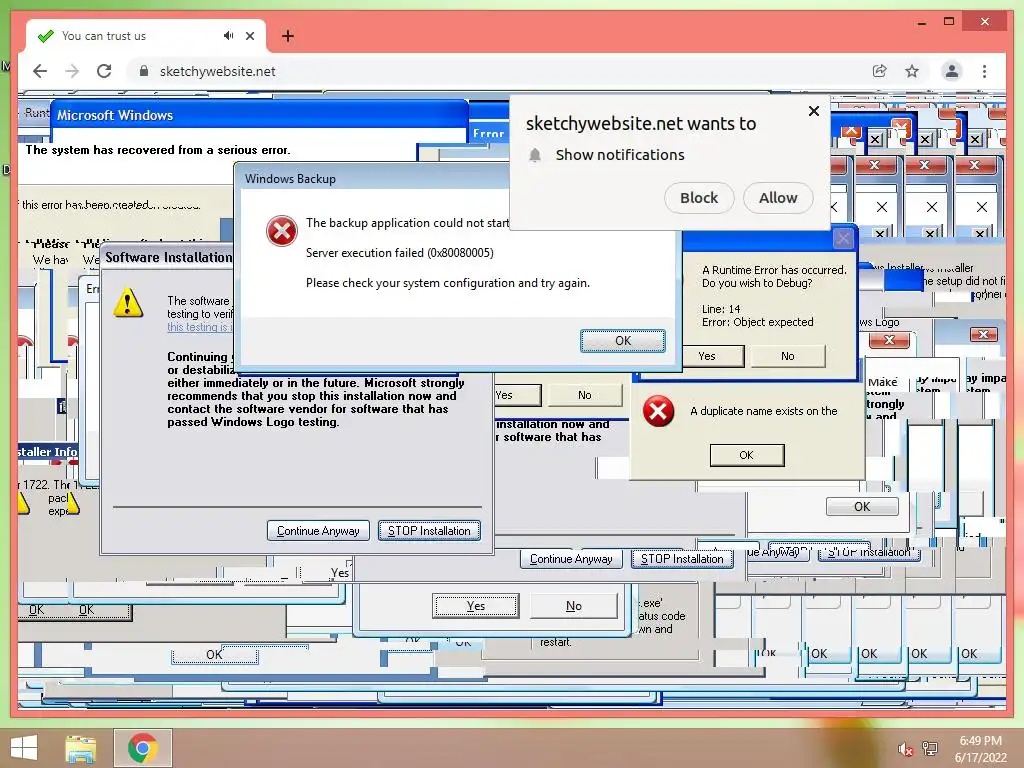Click the 'this testing is' link
Viewport: 1024px width, 768px height.
click(x=199, y=327)
